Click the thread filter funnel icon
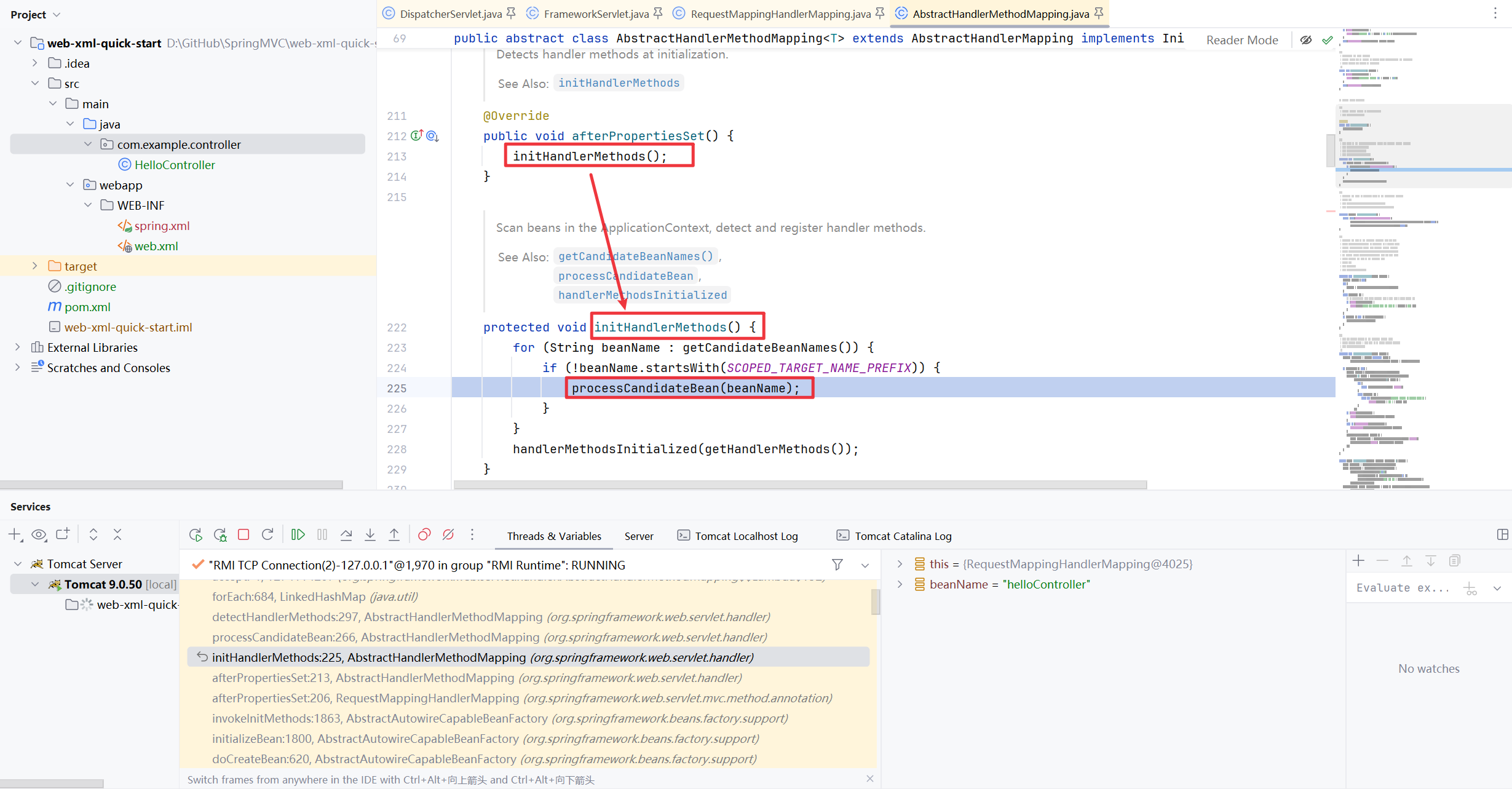 837,565
